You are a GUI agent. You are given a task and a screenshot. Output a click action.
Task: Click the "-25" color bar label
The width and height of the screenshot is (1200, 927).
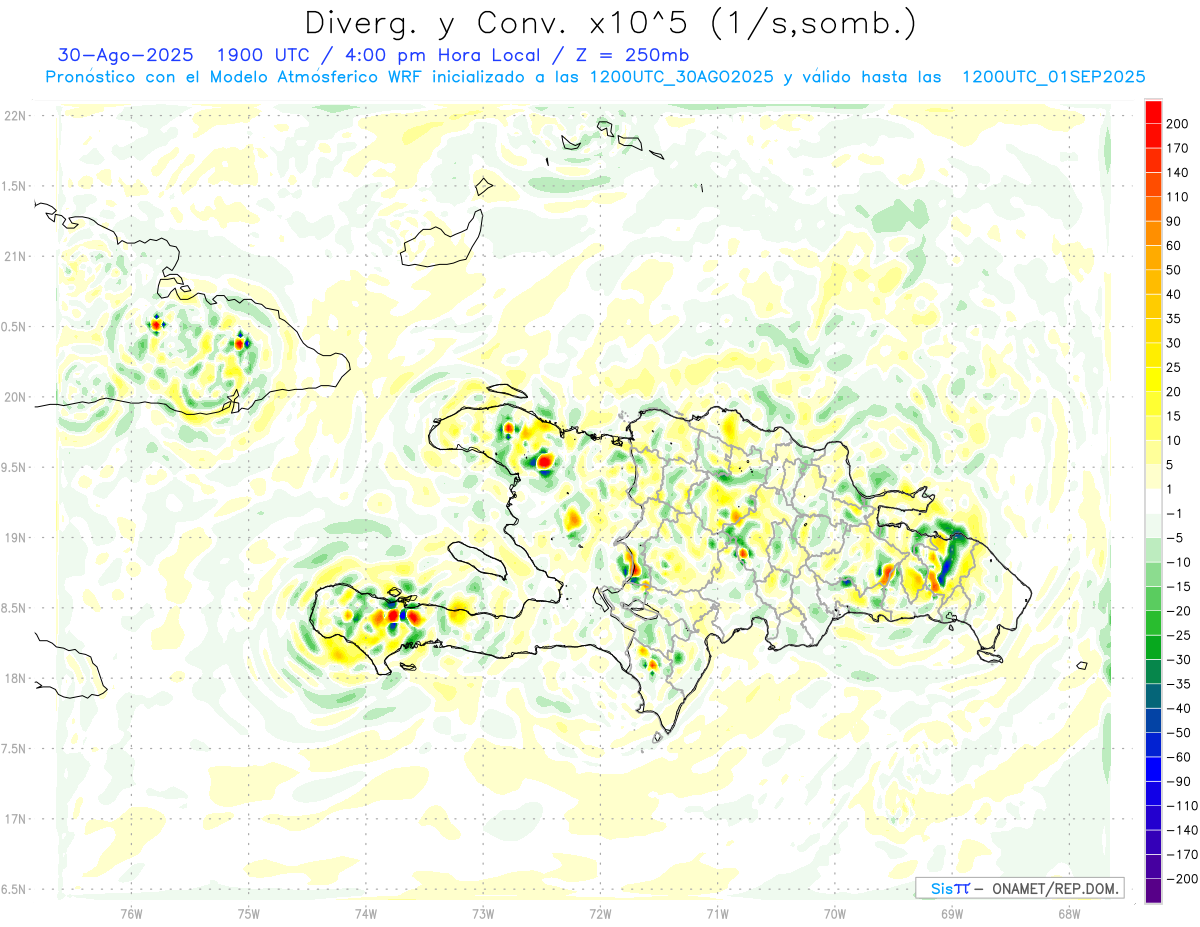[x=1178, y=635]
